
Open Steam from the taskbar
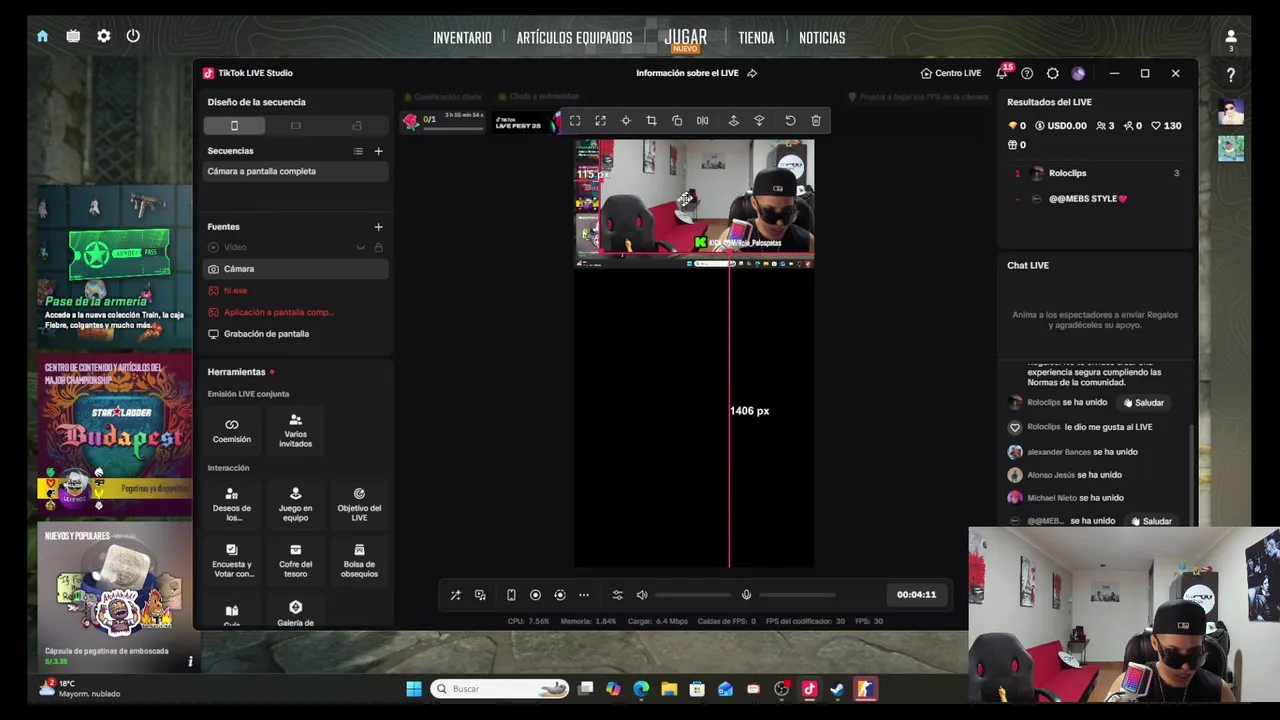pyautogui.click(x=837, y=689)
